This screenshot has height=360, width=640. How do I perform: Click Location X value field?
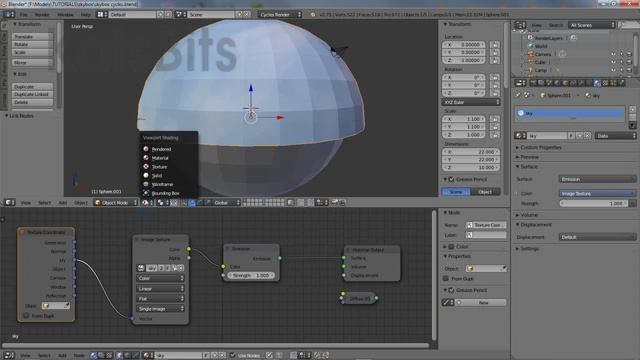[x=464, y=44]
